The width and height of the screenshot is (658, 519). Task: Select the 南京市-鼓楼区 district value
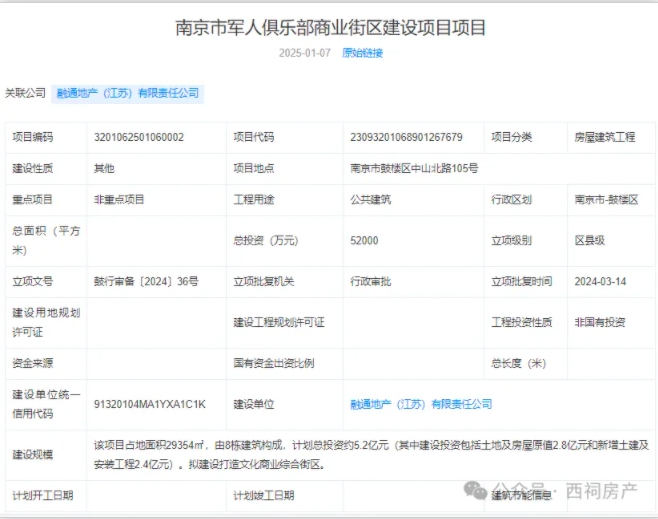point(606,200)
